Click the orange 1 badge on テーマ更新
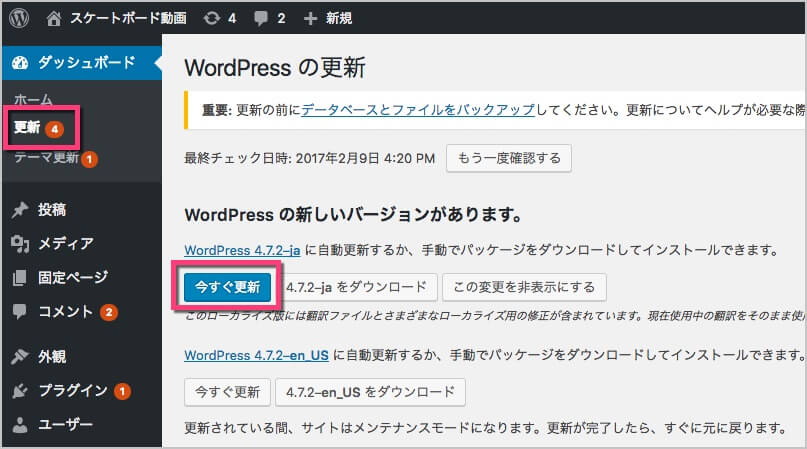The width and height of the screenshot is (807, 449). [x=89, y=159]
